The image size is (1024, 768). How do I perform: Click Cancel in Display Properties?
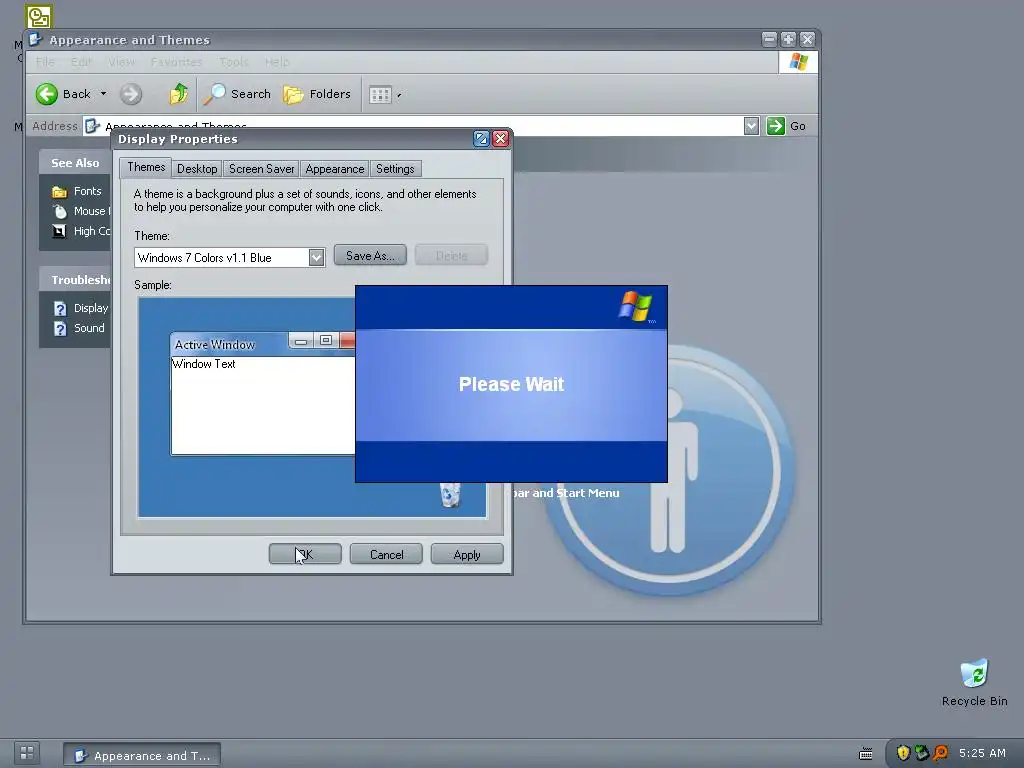386,554
